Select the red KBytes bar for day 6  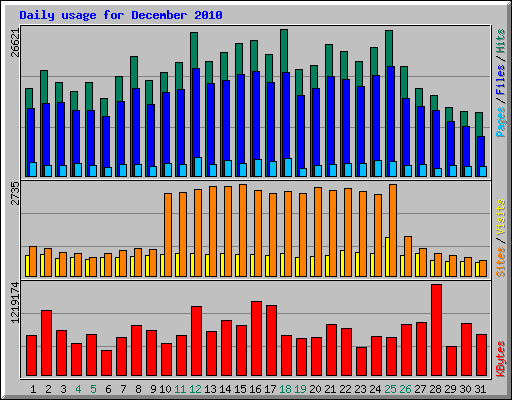point(106,363)
